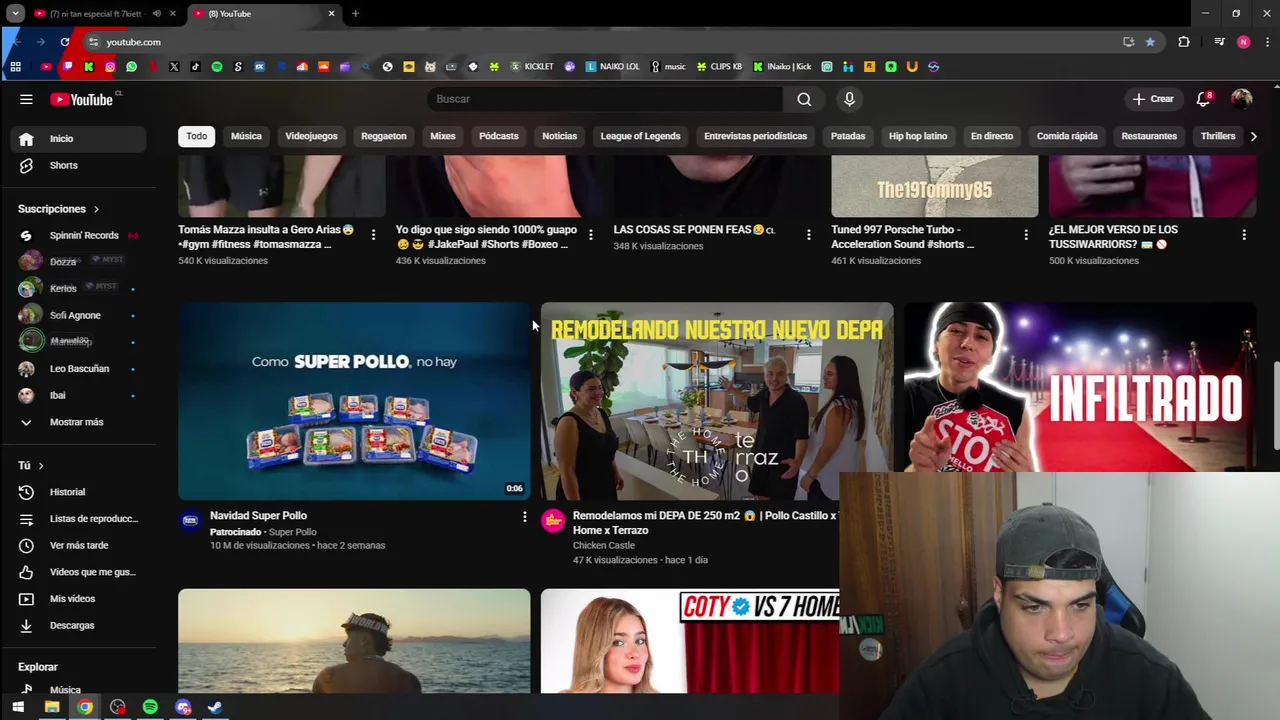Open the YouTube hamburger guide menu
Screen dimensions: 1280x720
(x=26, y=99)
